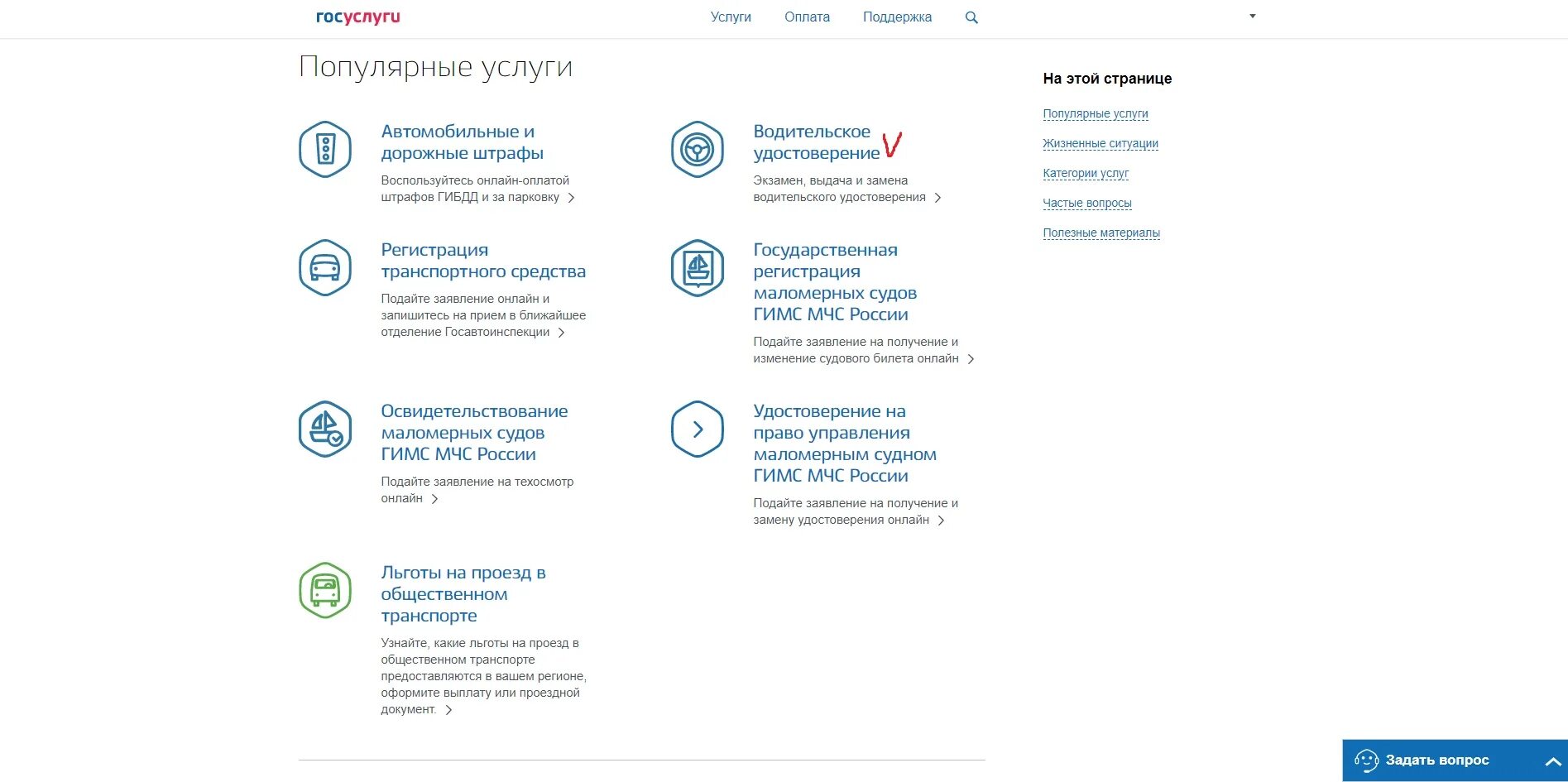Click chevron after судового билета онлайн
The width and height of the screenshot is (1568, 782).
(971, 359)
